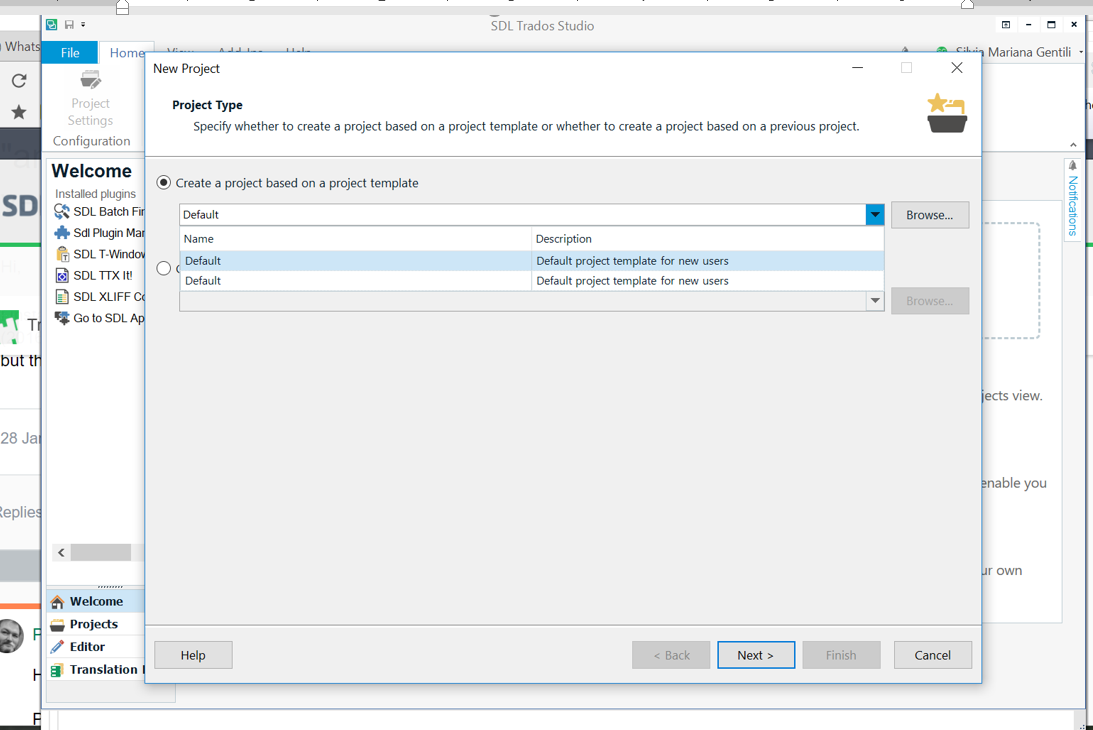Image resolution: width=1093 pixels, height=730 pixels.
Task: Click the left scroll arrow in Welcome panel
Action: [x=61, y=553]
